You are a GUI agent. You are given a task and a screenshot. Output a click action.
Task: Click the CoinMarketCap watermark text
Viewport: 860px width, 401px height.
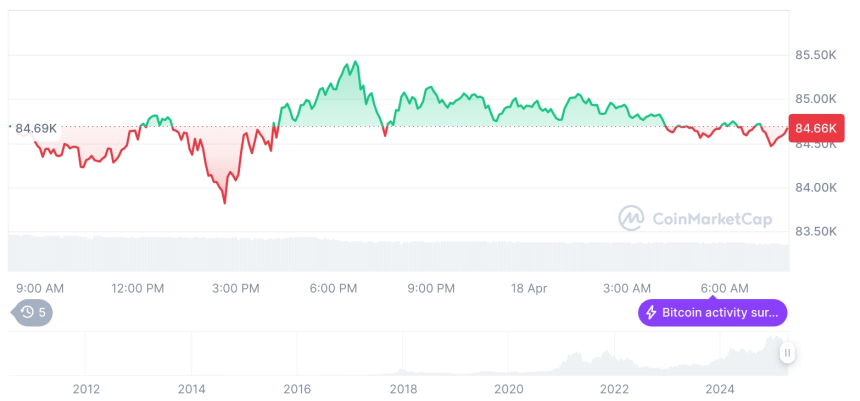coord(711,217)
